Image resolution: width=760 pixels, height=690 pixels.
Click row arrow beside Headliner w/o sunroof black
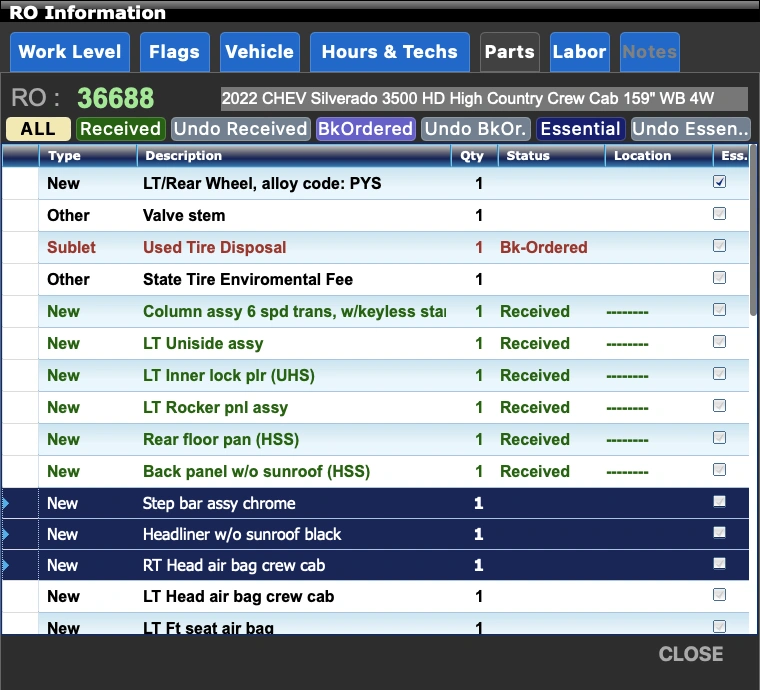pos(5,534)
